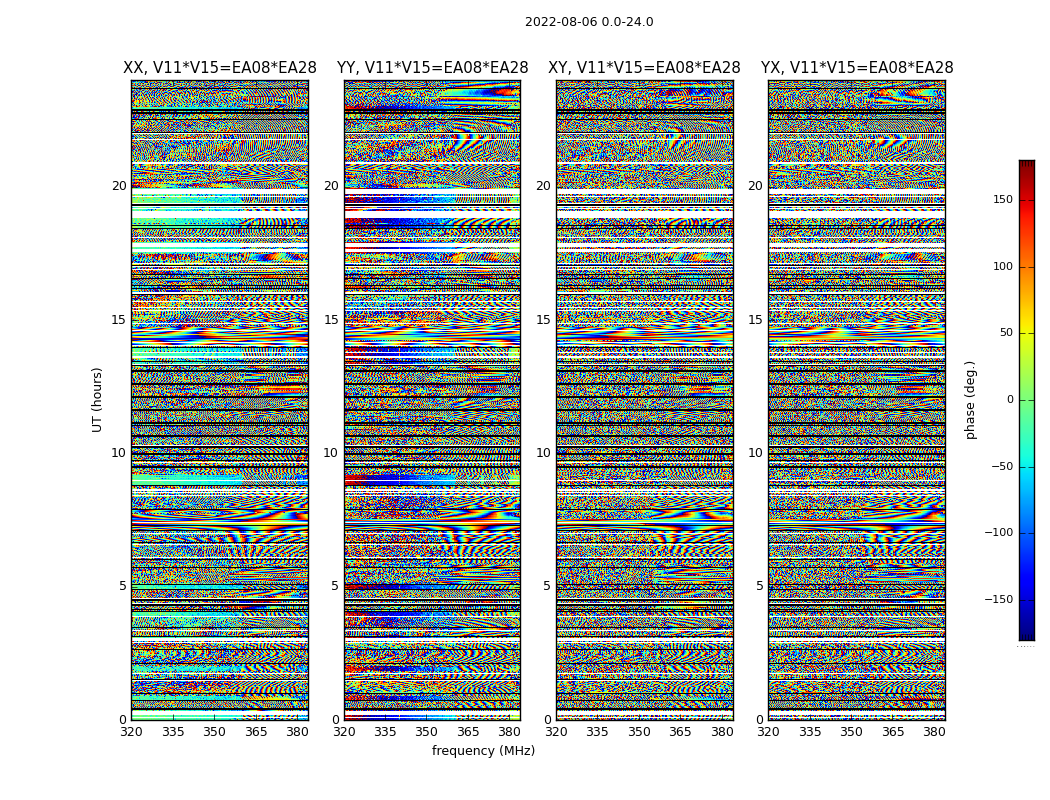Click the 350 MHz tick of XY plot
1050x800 pixels.
pos(639,732)
